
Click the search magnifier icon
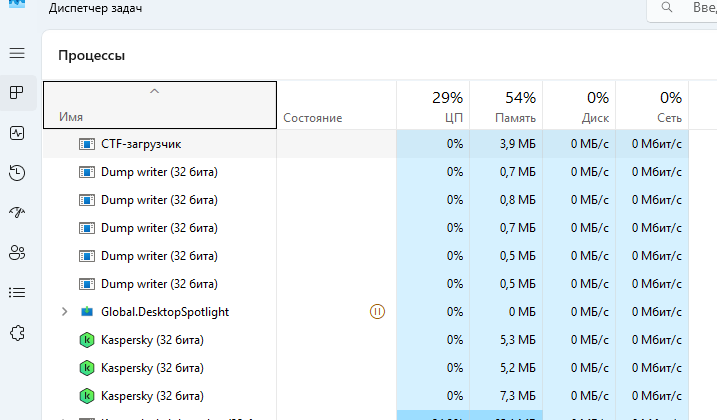click(x=667, y=7)
